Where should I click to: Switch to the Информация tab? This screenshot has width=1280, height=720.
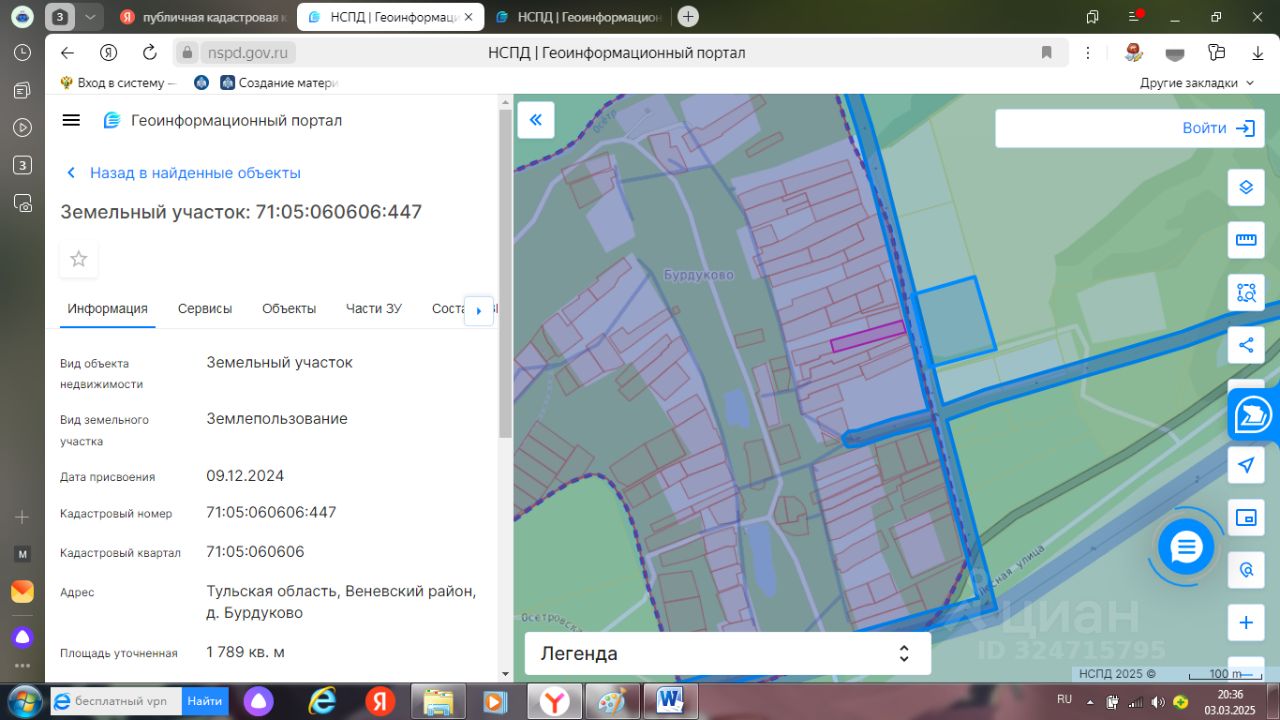108,309
